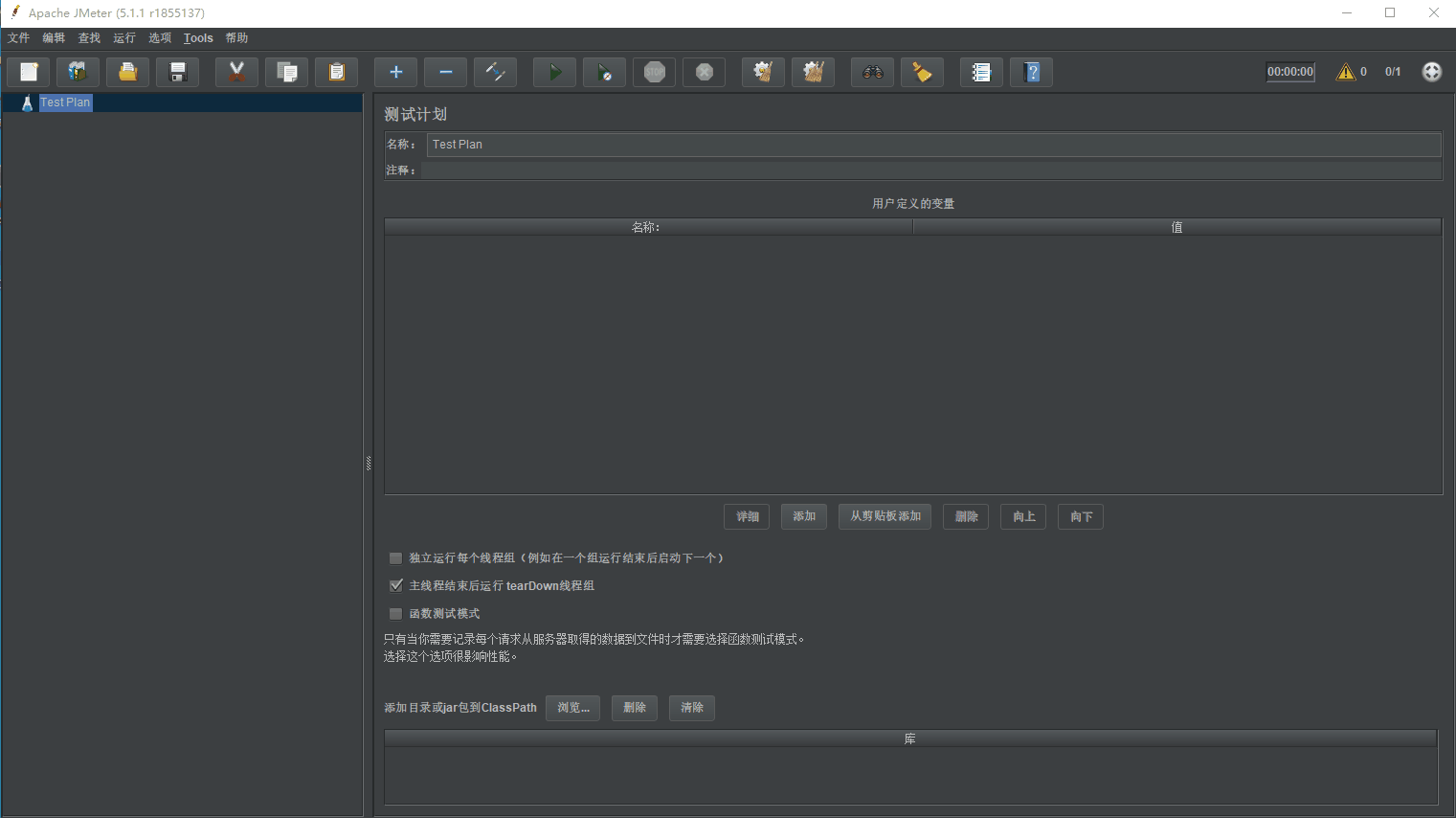Image resolution: width=1456 pixels, height=818 pixels.
Task: Open the 文件 menu
Action: point(18,38)
